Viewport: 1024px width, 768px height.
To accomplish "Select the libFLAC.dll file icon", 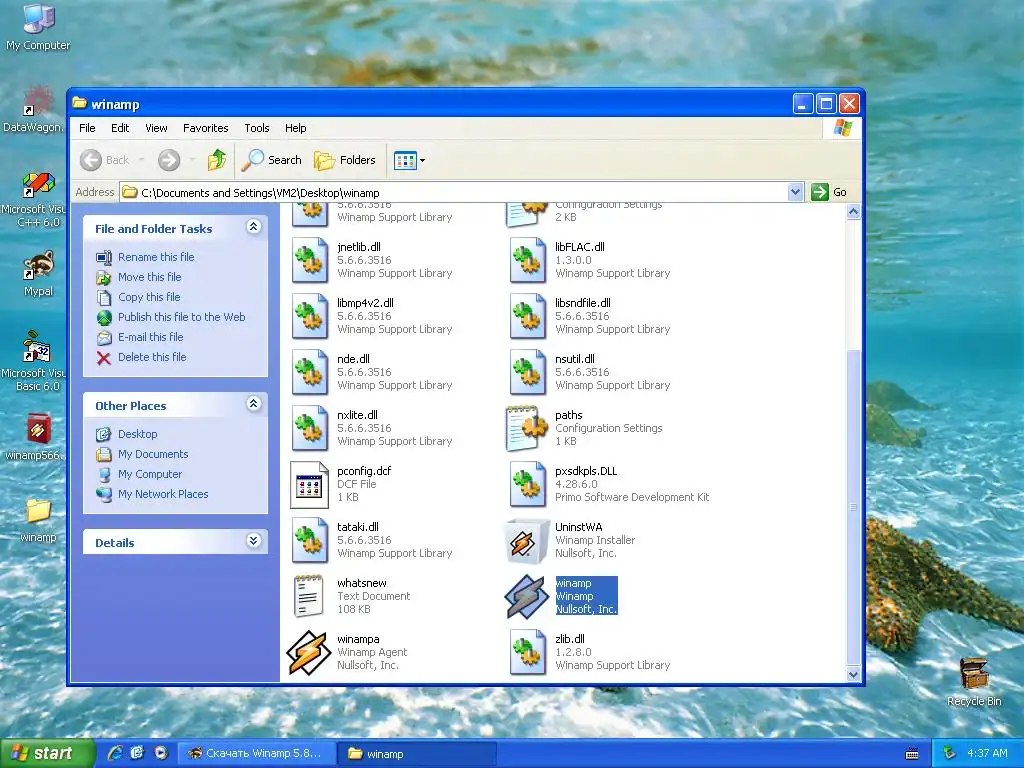I will tap(528, 260).
